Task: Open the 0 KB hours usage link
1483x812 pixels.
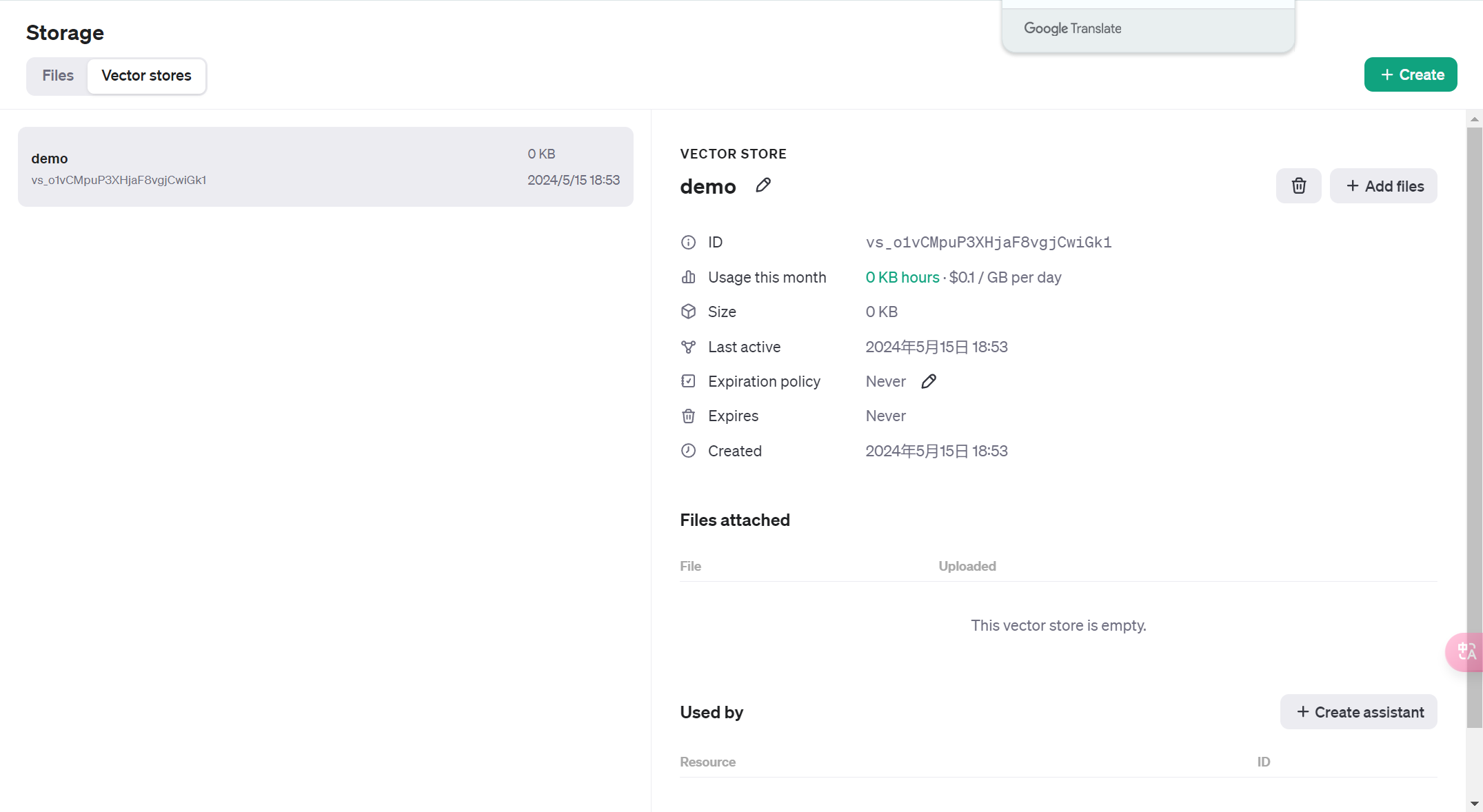Action: coord(902,277)
